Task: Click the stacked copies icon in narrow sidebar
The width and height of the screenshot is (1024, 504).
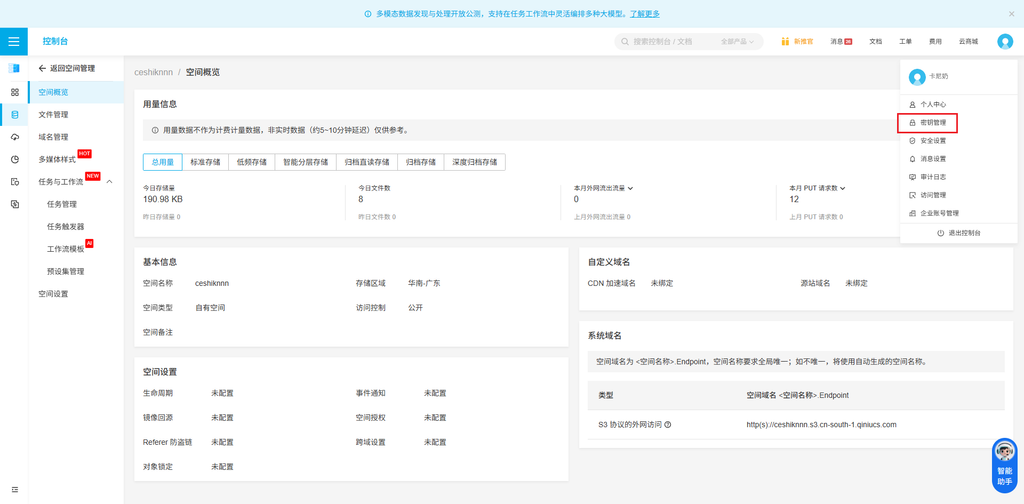Action: click(x=14, y=204)
